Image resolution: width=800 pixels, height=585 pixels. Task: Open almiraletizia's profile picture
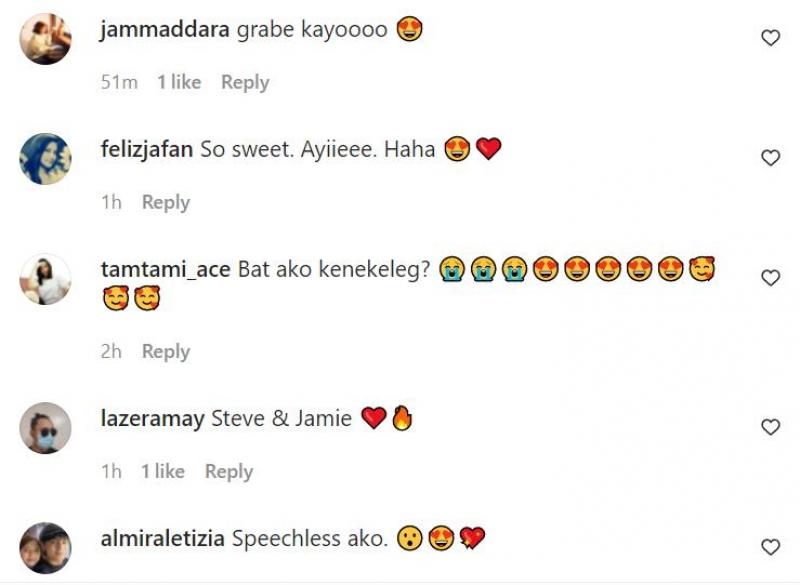[45, 548]
